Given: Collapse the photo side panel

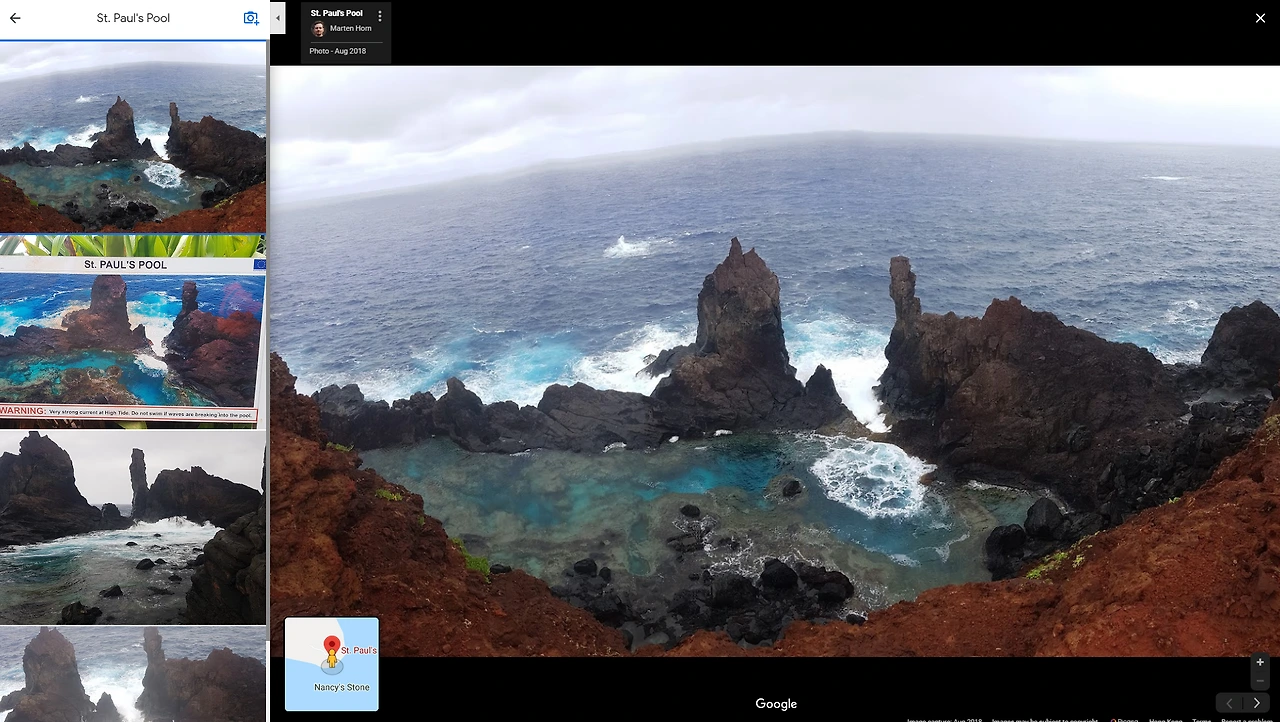Looking at the screenshot, I should [x=278, y=18].
